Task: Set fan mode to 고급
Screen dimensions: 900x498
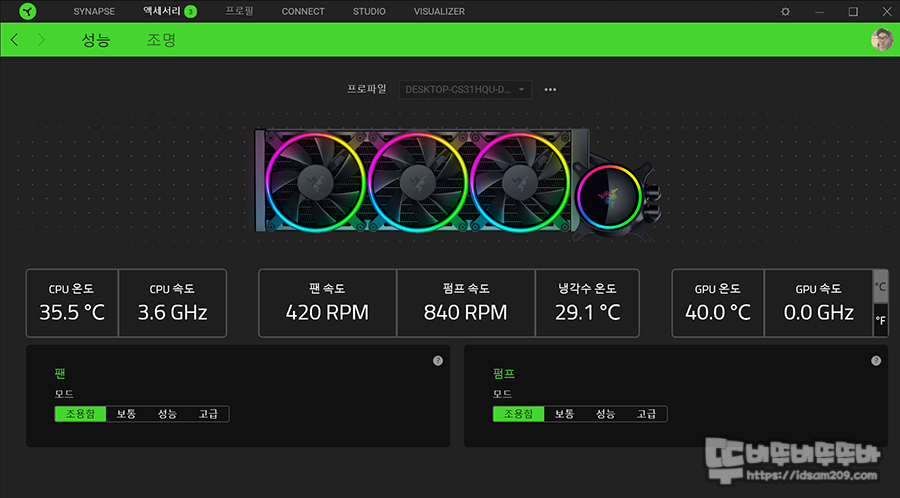Action: 208,414
